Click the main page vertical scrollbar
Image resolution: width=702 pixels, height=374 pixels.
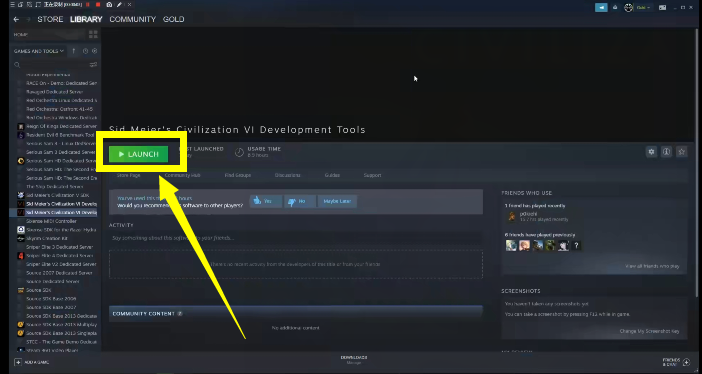[696, 163]
